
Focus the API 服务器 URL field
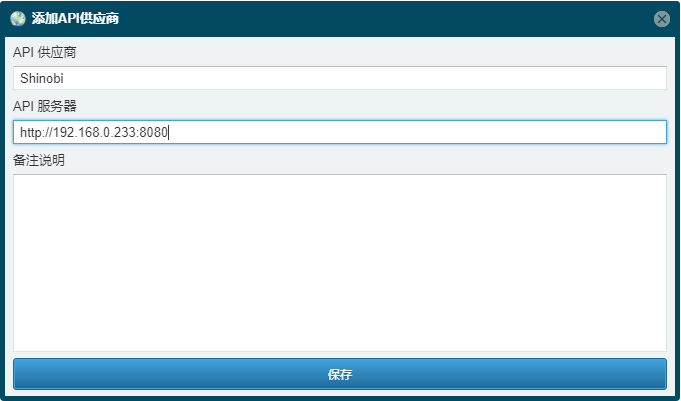(340, 132)
